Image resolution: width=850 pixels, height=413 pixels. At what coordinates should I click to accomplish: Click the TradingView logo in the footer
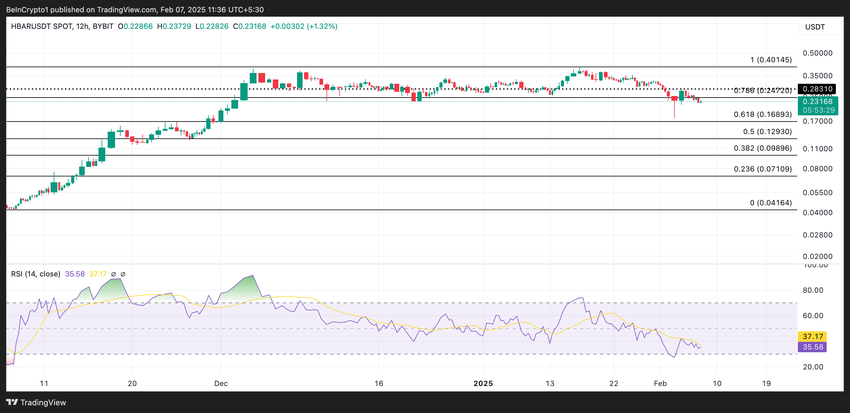40,402
